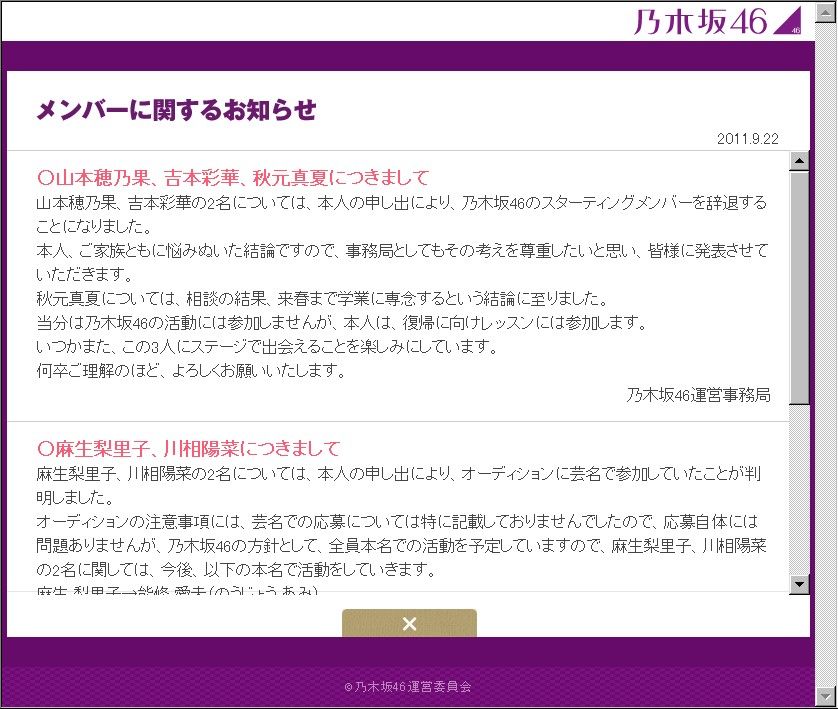Click the inner notice scrollbar thumb
838x709 pixels.
(x=799, y=287)
